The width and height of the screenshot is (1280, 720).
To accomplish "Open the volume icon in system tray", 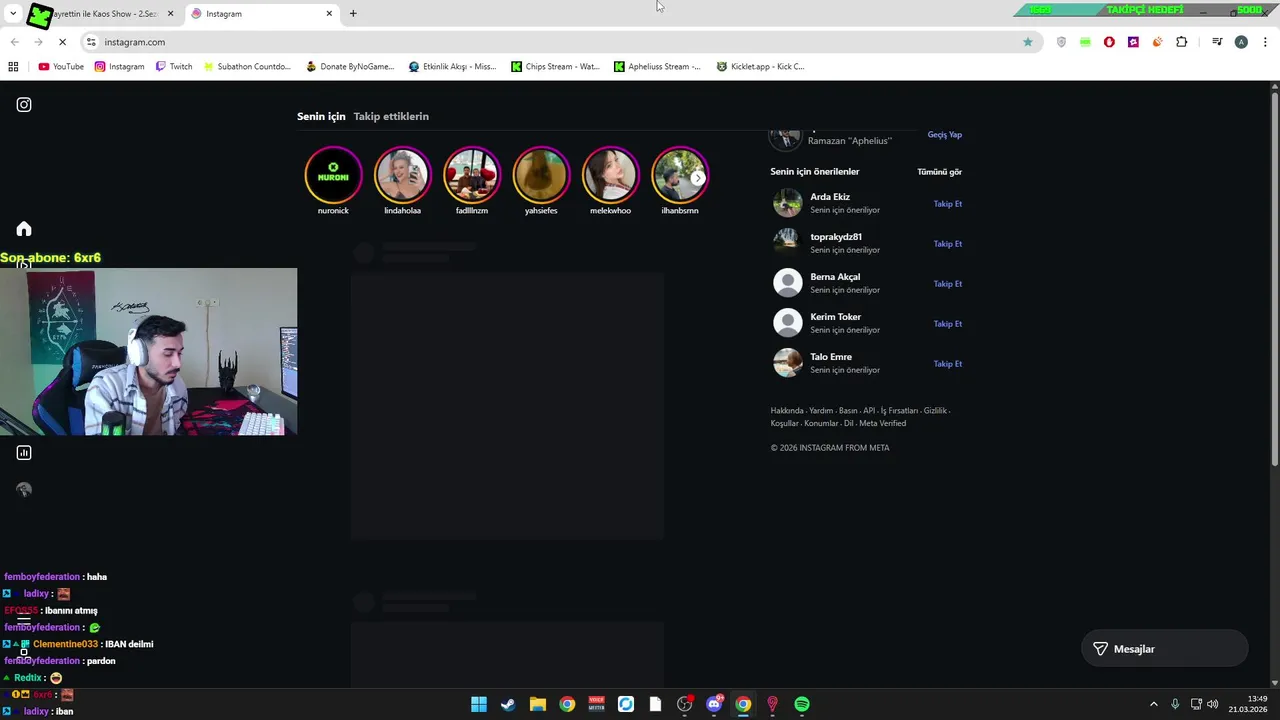I will tap(1213, 704).
